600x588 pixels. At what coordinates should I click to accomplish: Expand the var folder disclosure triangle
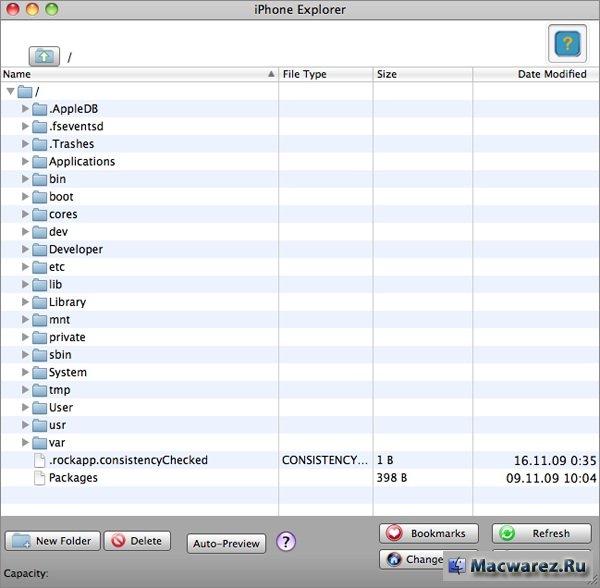(26, 442)
